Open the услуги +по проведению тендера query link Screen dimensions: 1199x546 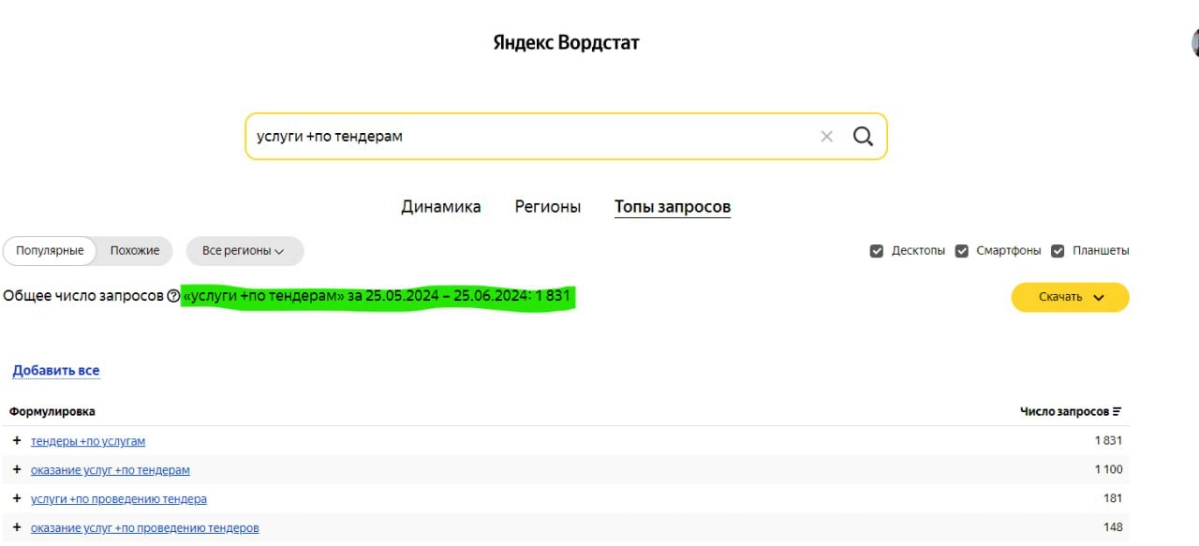point(119,499)
